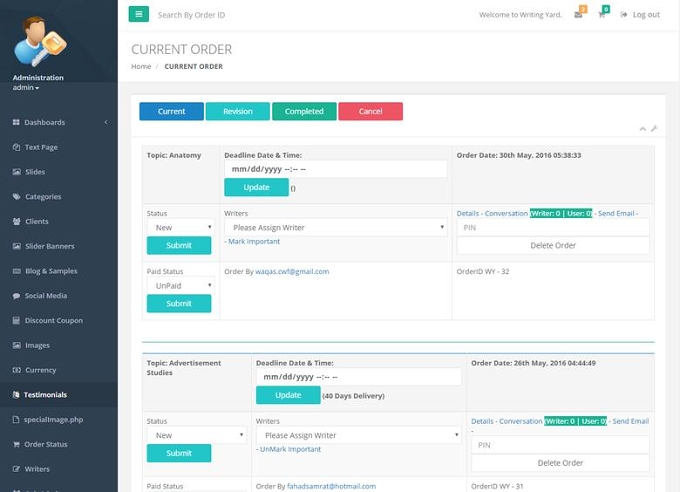Open the mail notifications envelope icon

coord(578,15)
